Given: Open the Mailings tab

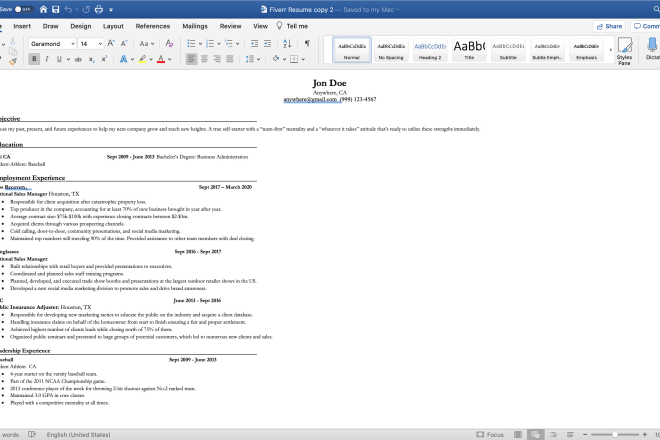Looking at the screenshot, I should point(195,26).
